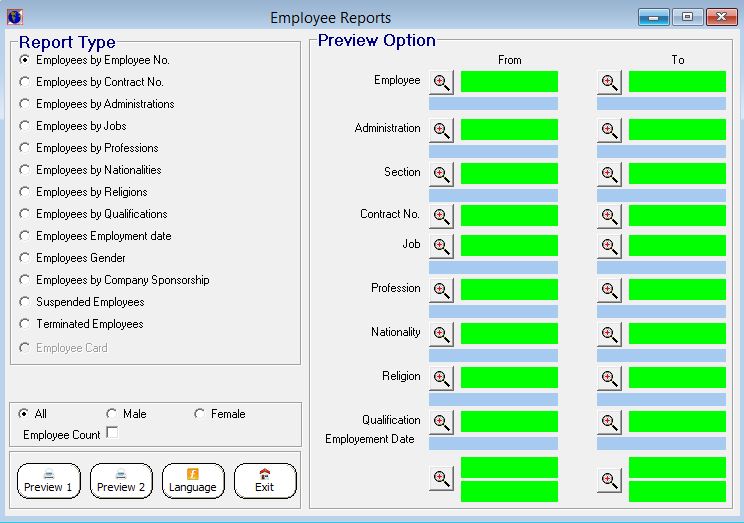Select the Female gender filter
Viewport: 744px width, 523px height.
click(199, 414)
